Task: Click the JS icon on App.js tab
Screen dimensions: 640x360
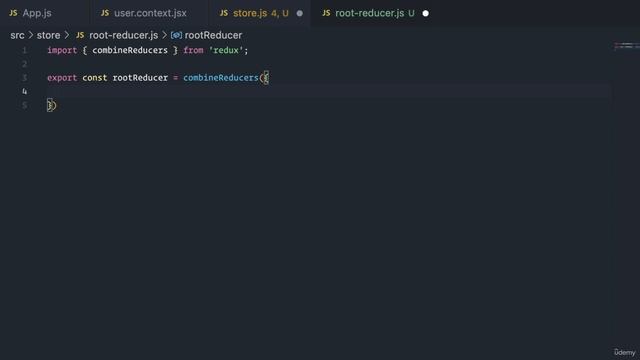Action: pos(13,13)
